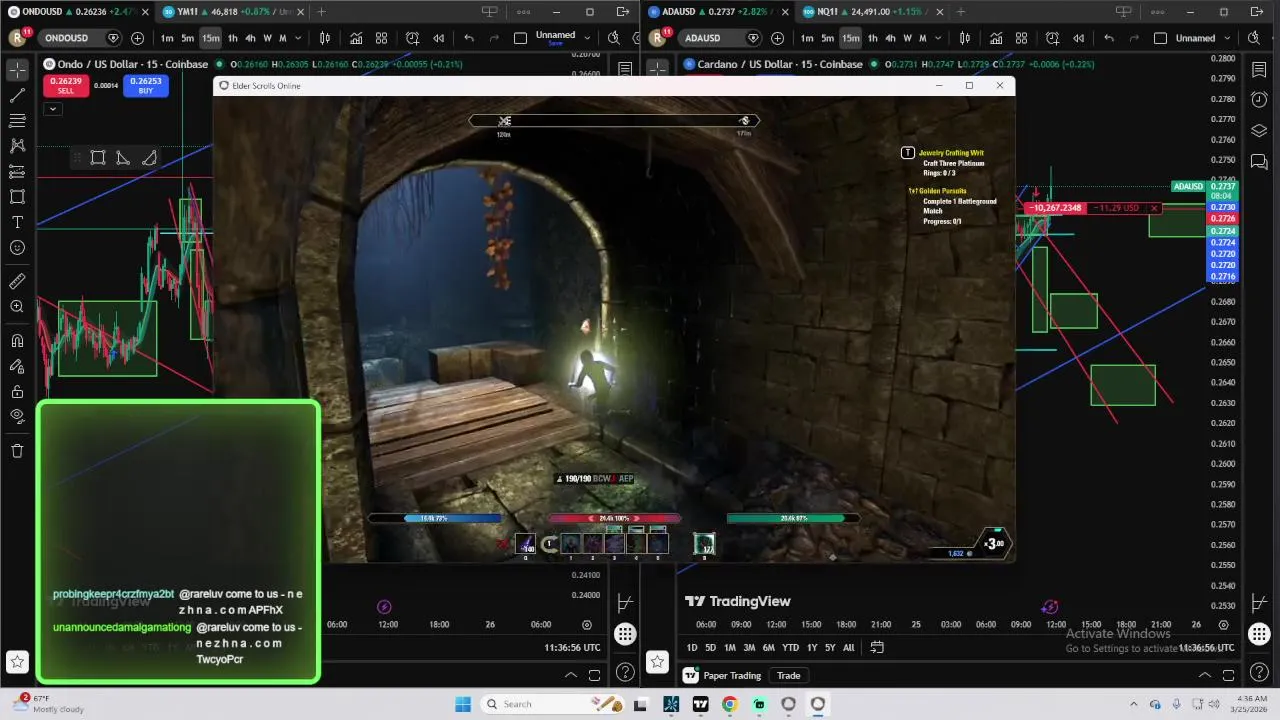
Task: Close the ADA position label -11.29 USD
Action: tap(1154, 208)
